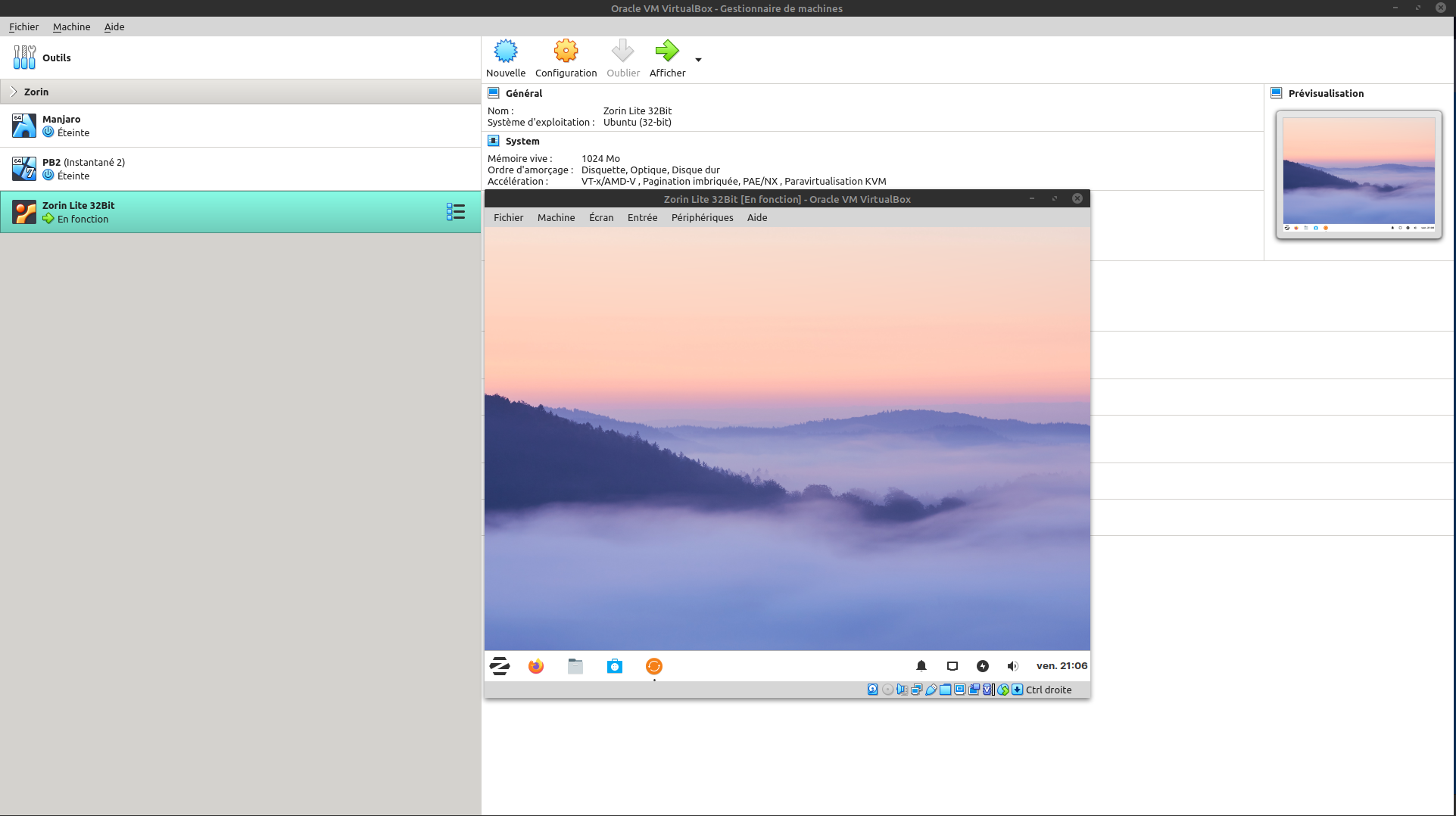Open the dropdown arrow beside Afficher
This screenshot has width=1456, height=816.
(698, 60)
